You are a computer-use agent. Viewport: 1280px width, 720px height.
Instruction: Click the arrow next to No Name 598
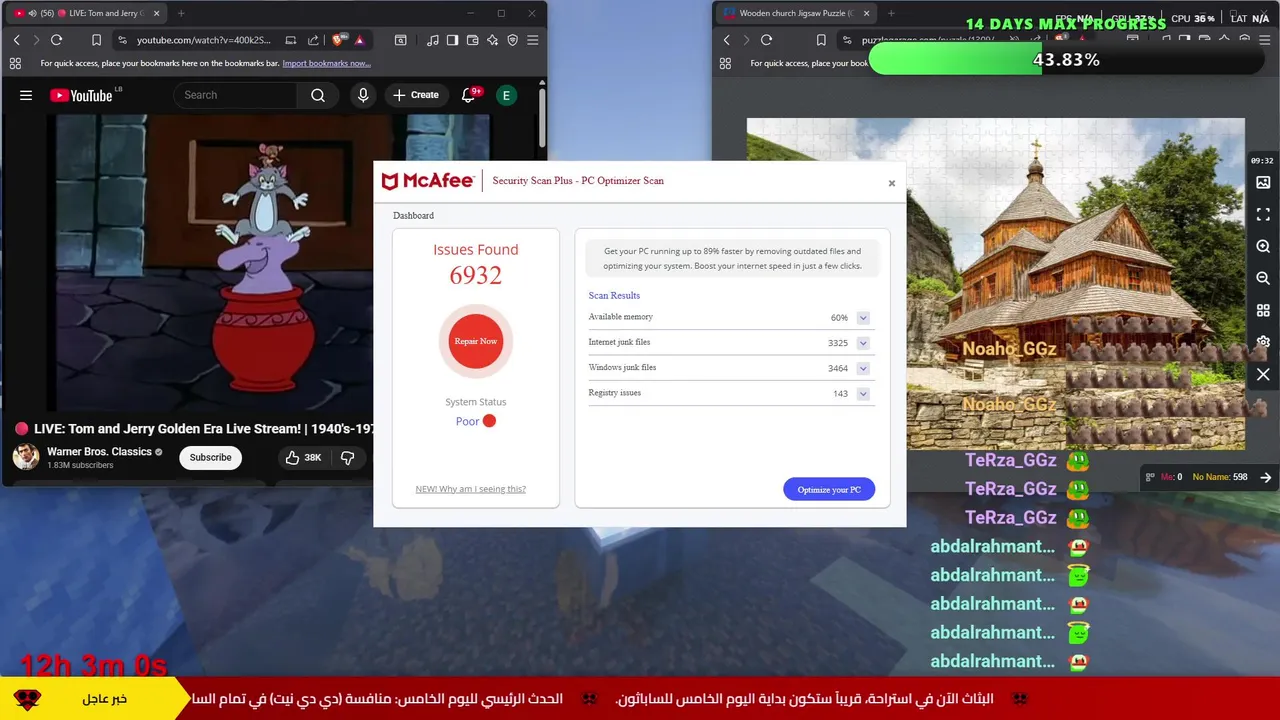1265,477
